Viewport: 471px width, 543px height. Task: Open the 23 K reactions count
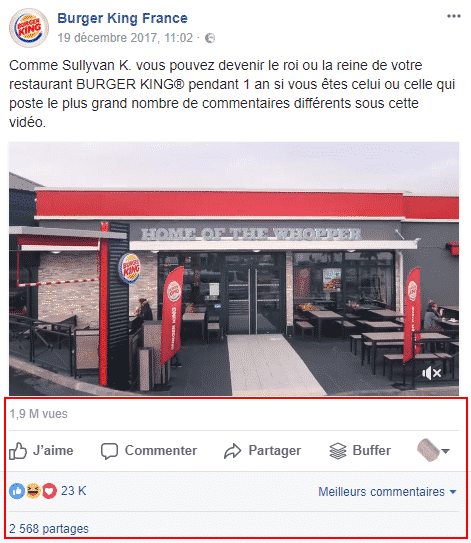tap(73, 491)
